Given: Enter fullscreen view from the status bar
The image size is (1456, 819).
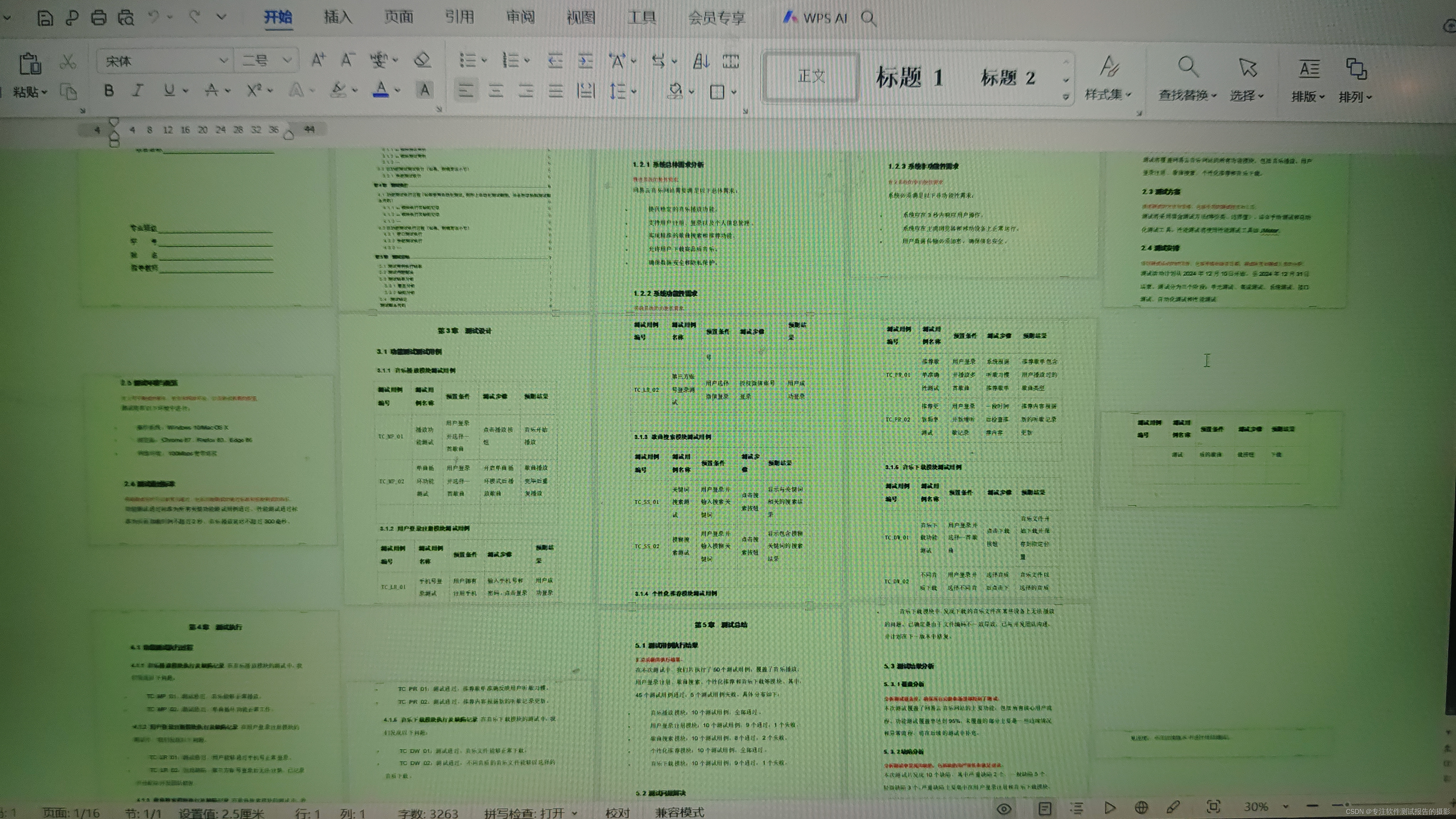Looking at the screenshot, I should click(1213, 807).
